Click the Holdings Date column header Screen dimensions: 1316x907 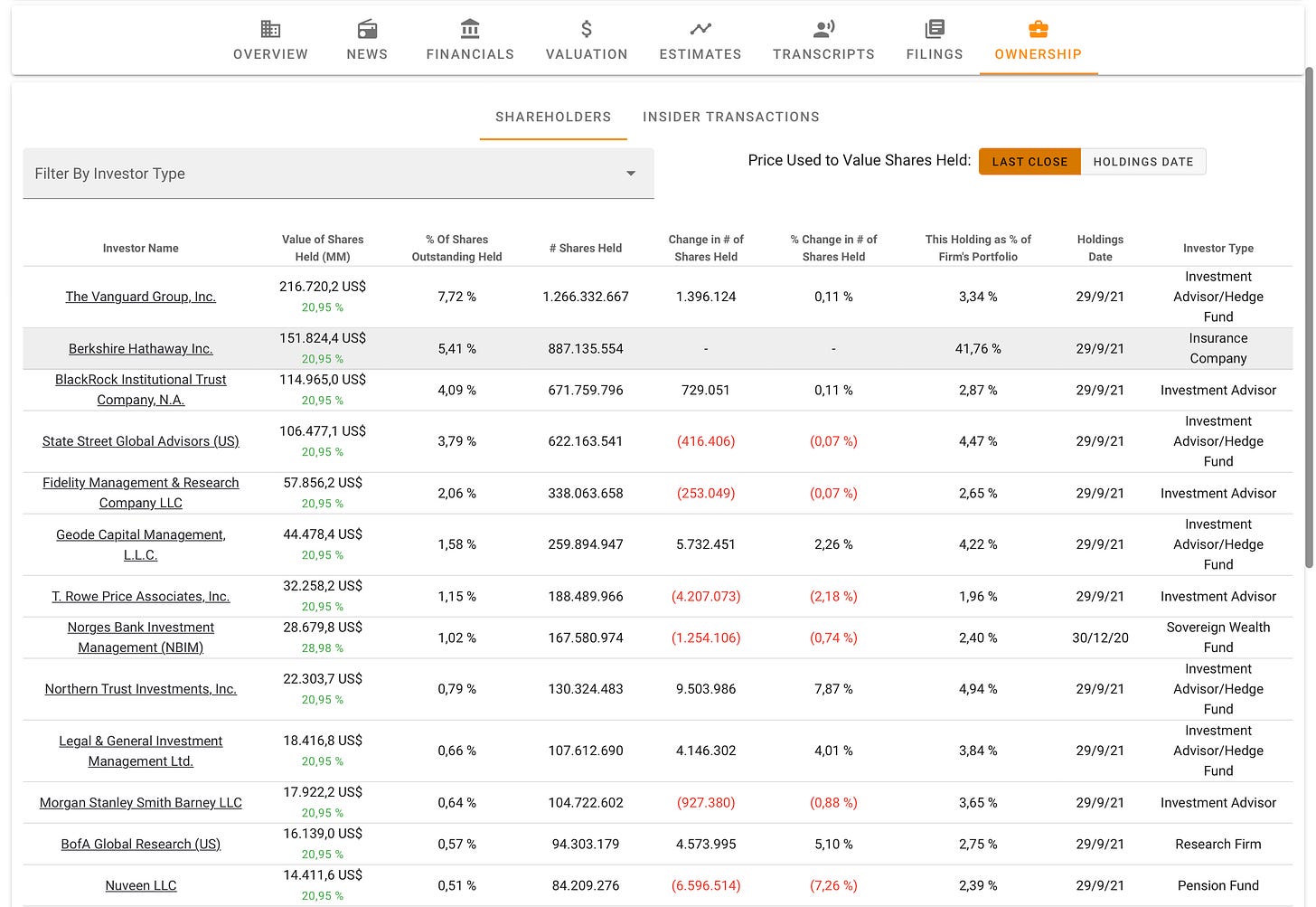coord(1100,248)
